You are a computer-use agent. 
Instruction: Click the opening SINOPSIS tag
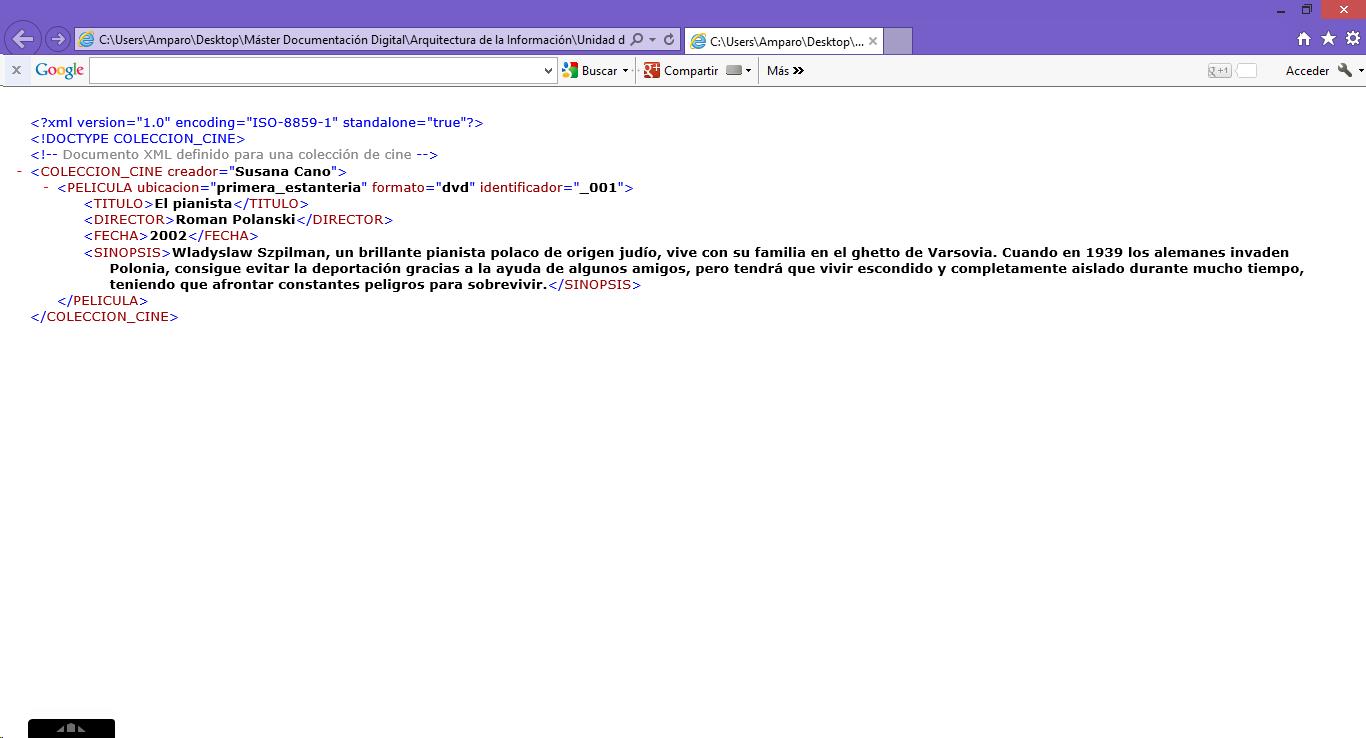(x=128, y=252)
